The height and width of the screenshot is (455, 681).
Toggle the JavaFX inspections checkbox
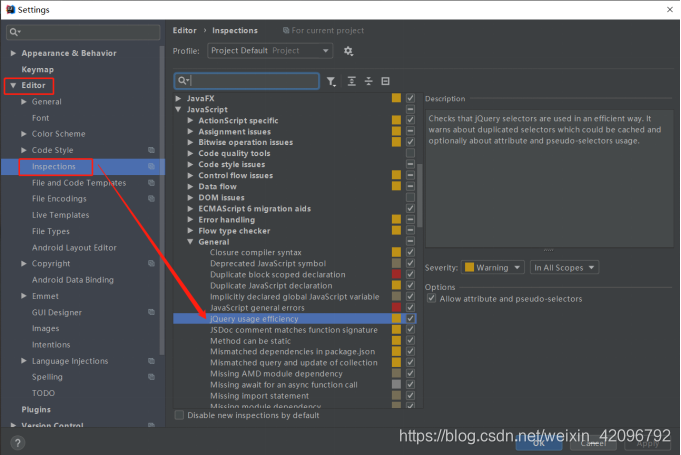410,98
